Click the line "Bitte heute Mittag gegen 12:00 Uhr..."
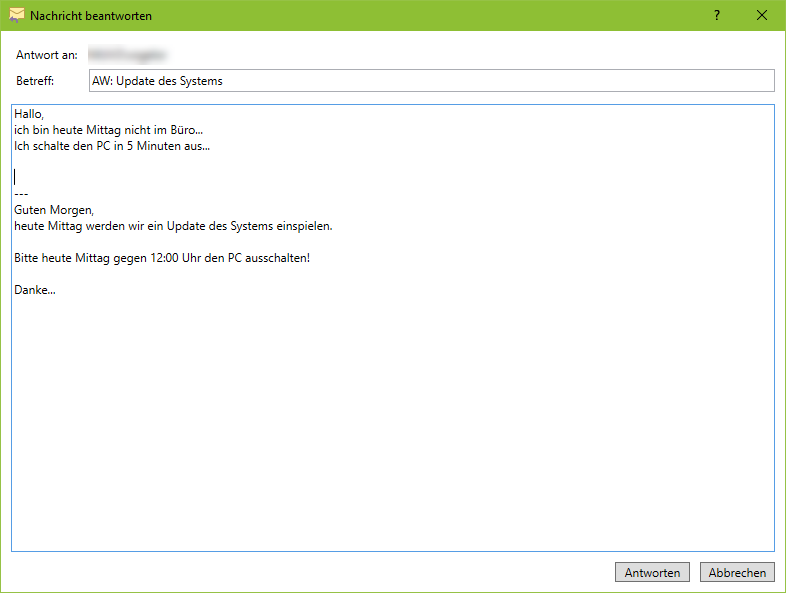This screenshot has width=786, height=593. [162, 258]
